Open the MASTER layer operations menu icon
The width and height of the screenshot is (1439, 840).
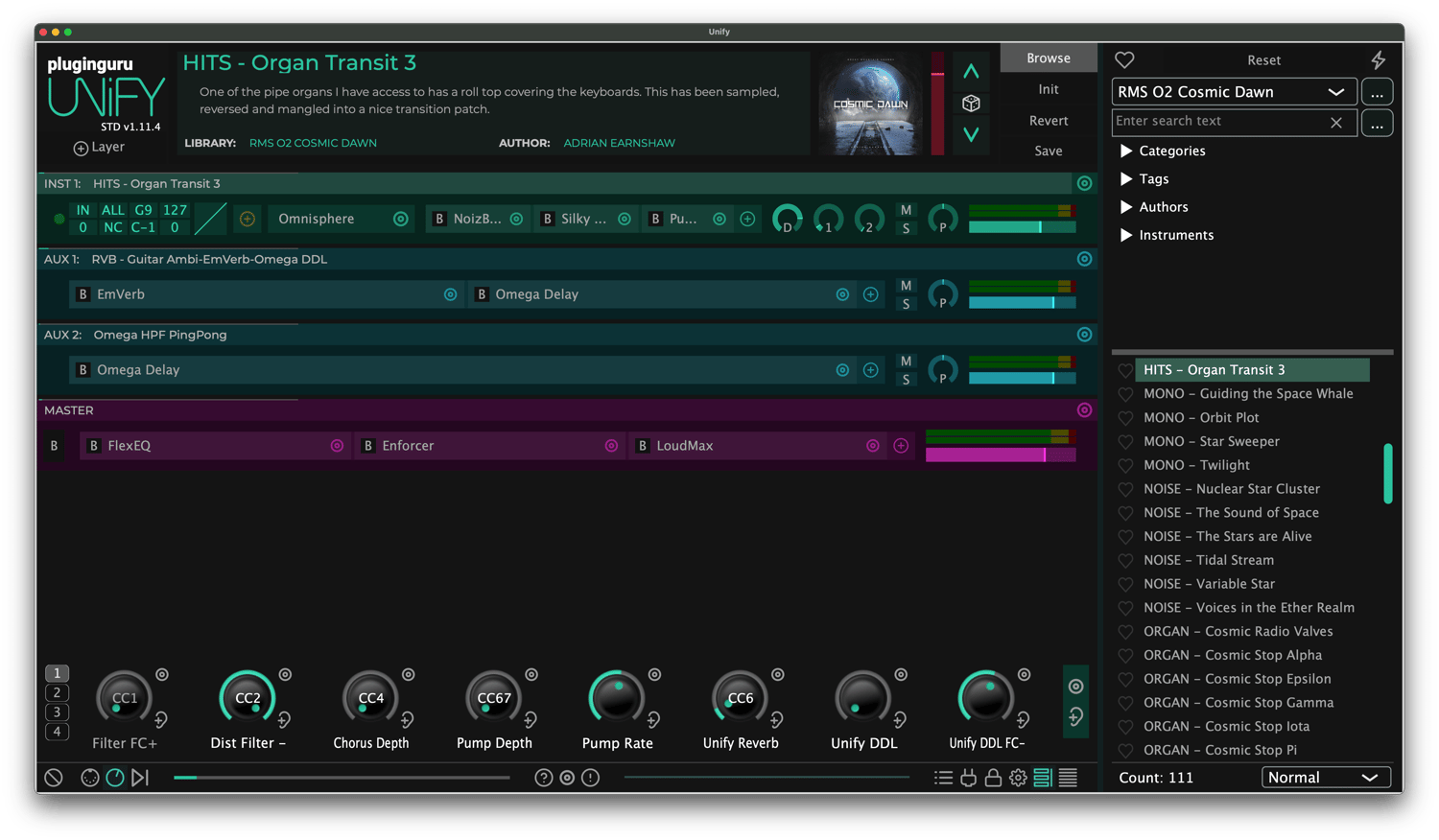1084,410
